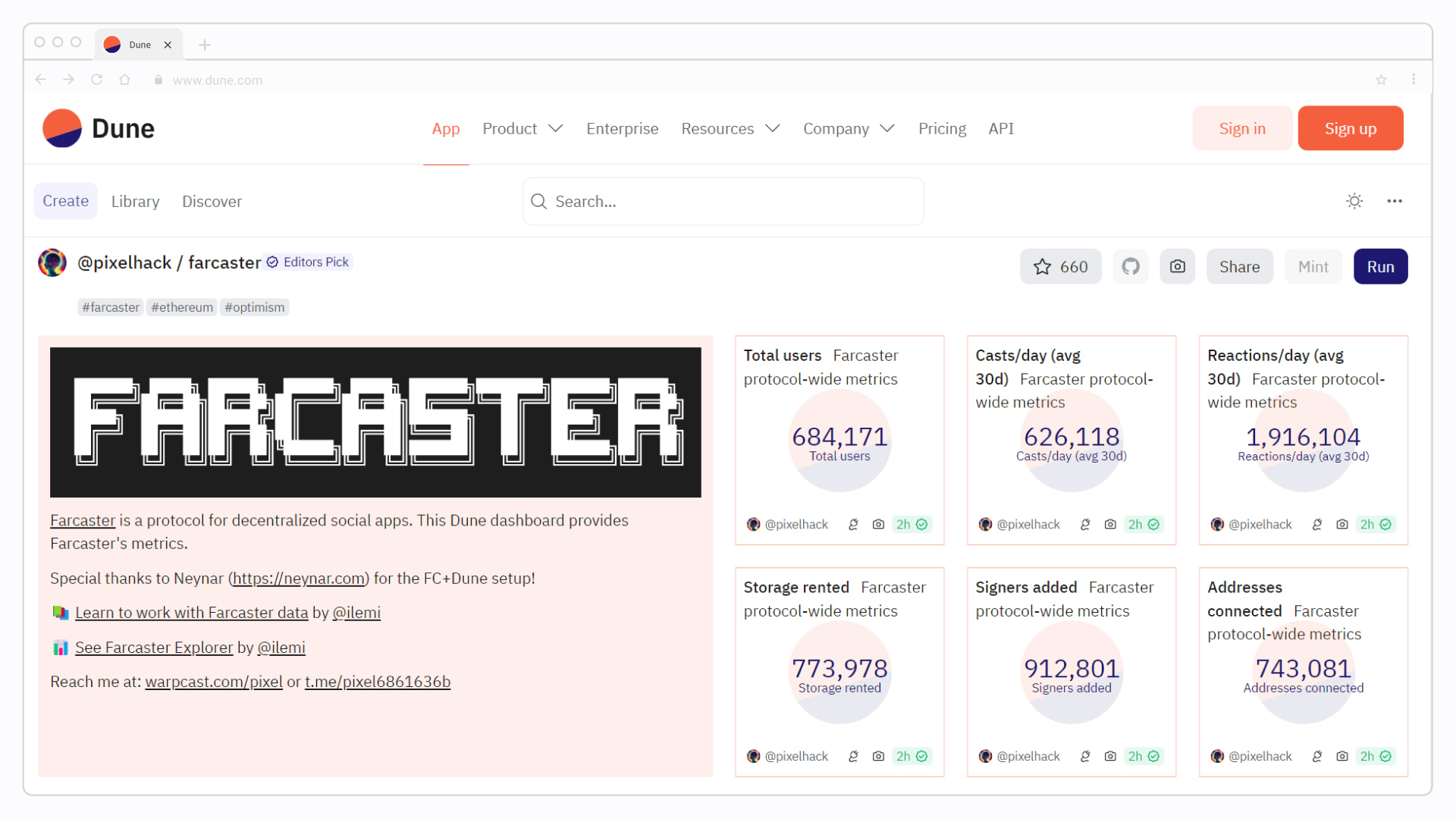
Task: Open the API navigation item
Action: (1001, 129)
